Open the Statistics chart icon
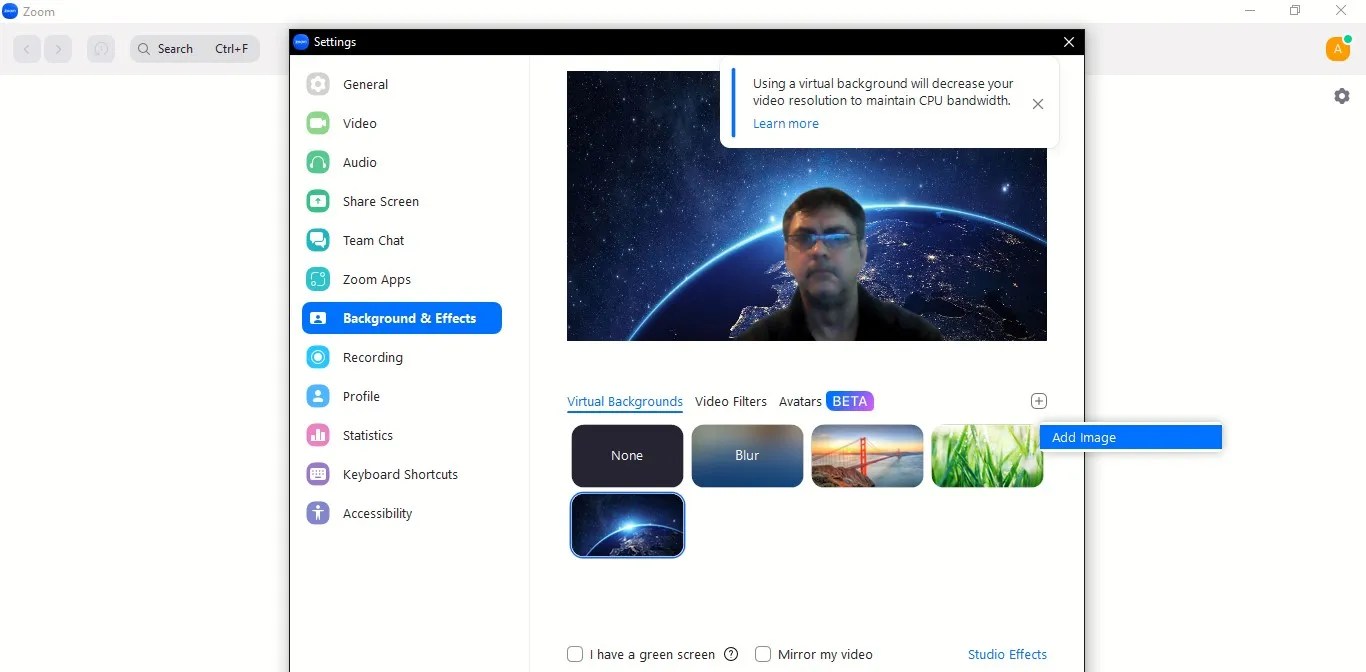This screenshot has width=1366, height=672. [x=318, y=435]
